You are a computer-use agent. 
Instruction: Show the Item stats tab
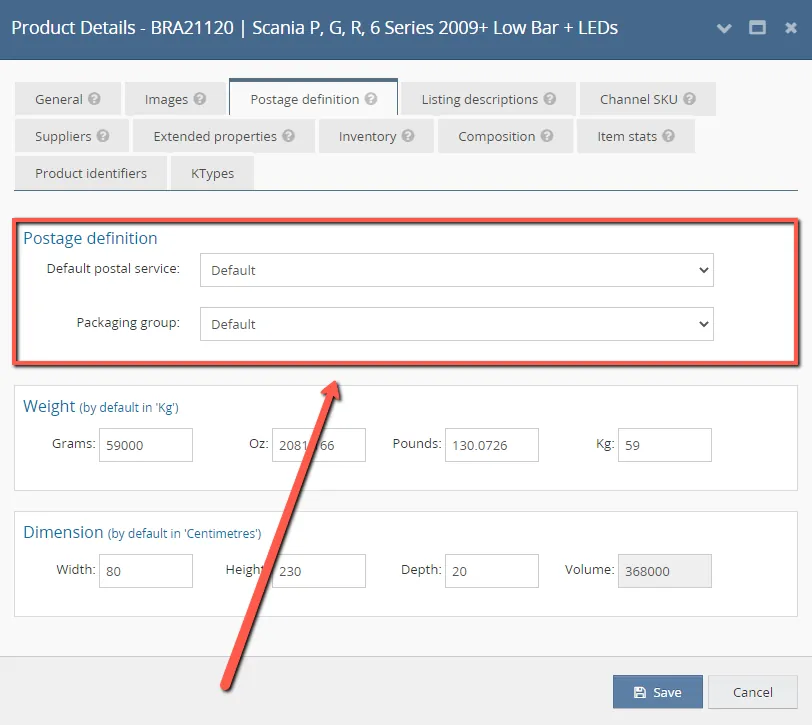click(635, 136)
